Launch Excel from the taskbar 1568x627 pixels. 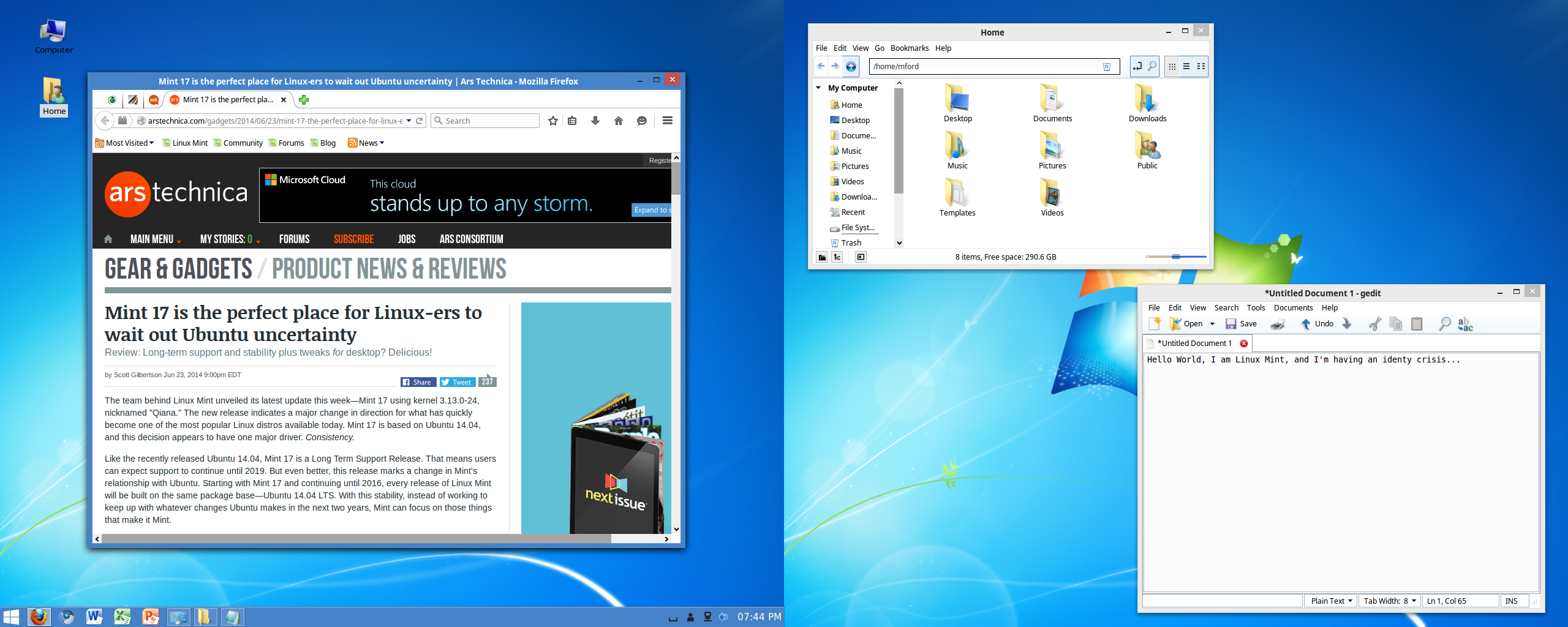pos(123,617)
